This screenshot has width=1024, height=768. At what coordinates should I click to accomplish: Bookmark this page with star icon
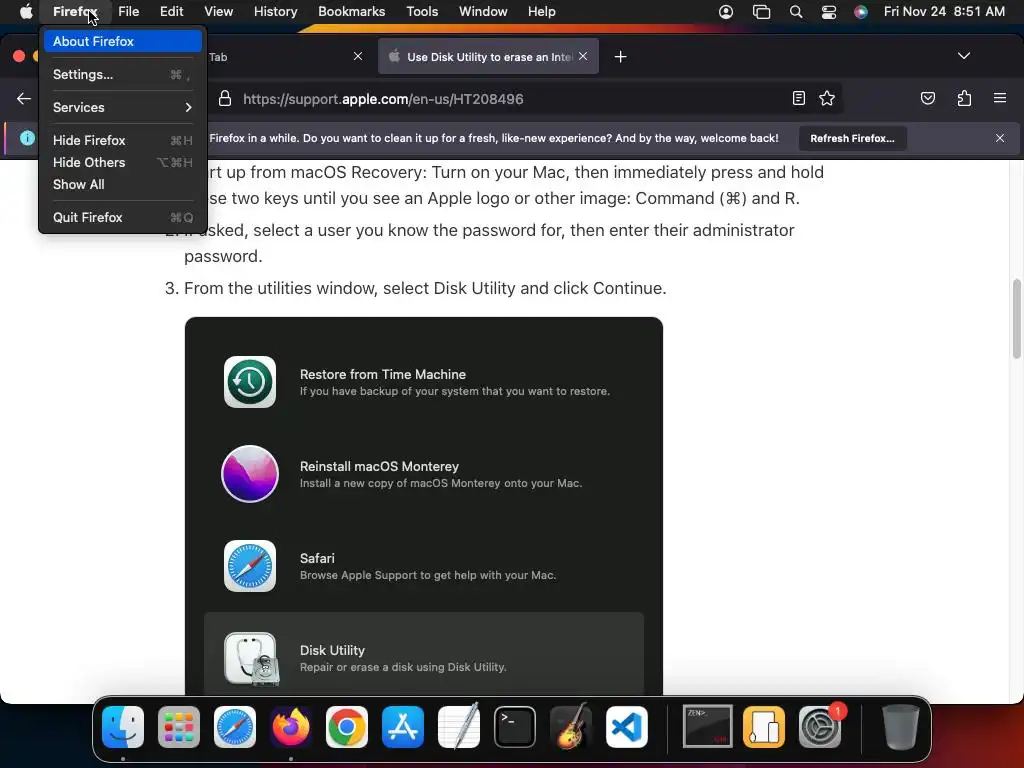pyautogui.click(x=827, y=99)
